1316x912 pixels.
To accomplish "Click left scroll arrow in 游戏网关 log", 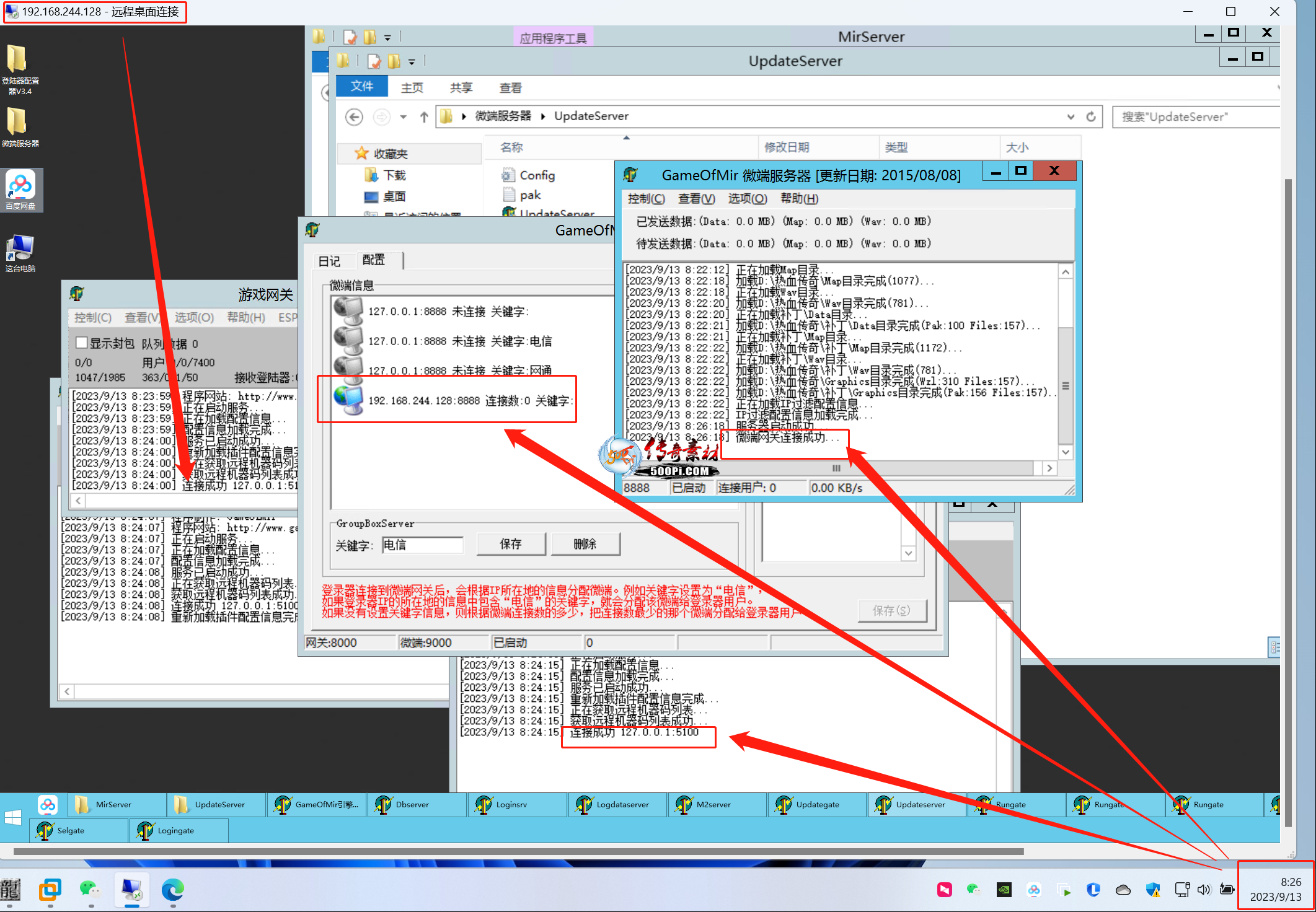I will pos(78,500).
